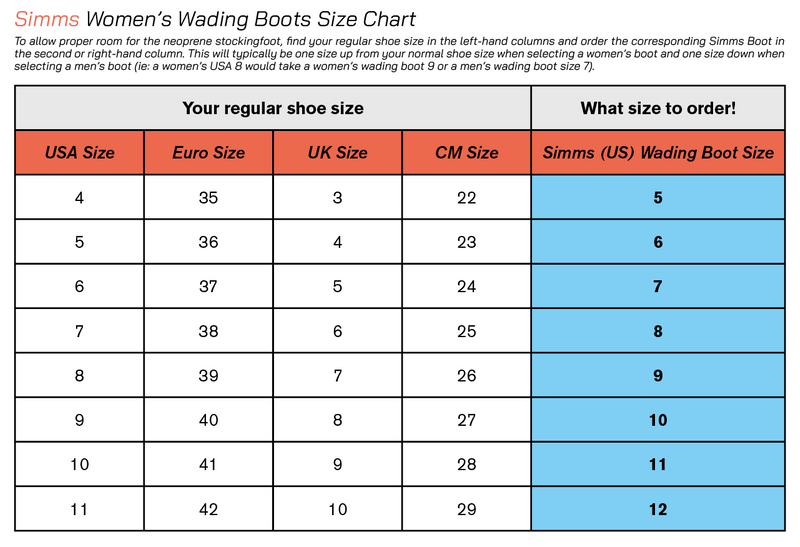Screen dimensions: 800x547
Task: Click the Euro size 38 cell
Action: click(208, 331)
